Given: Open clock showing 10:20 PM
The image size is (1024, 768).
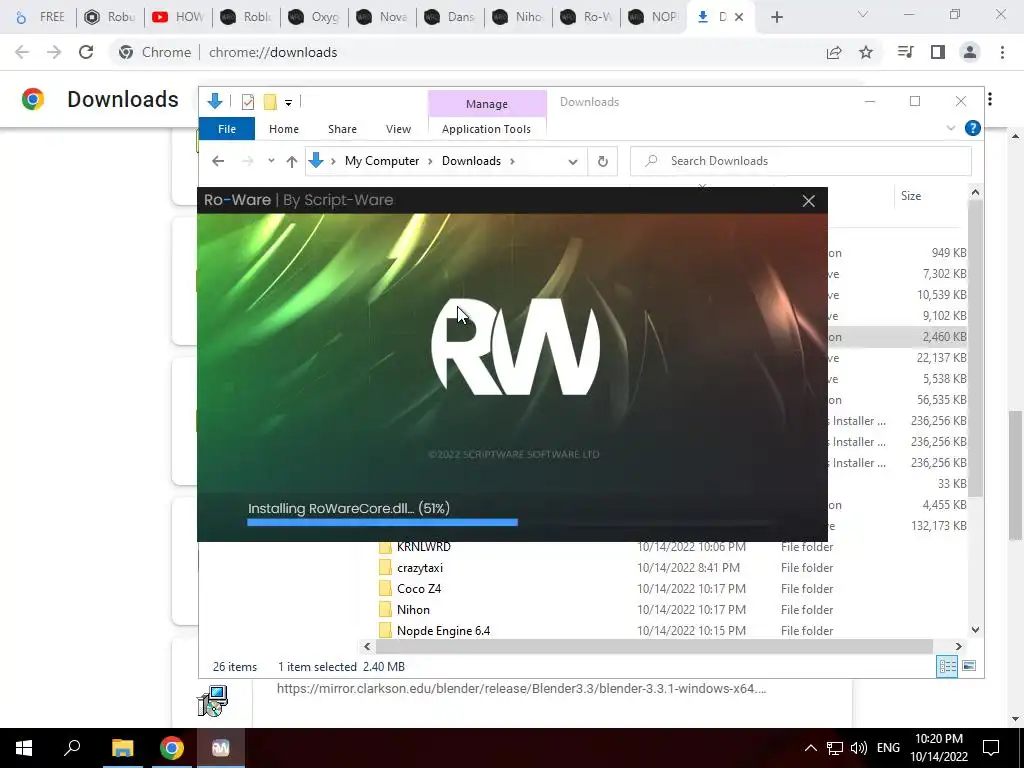Looking at the screenshot, I should point(938,748).
